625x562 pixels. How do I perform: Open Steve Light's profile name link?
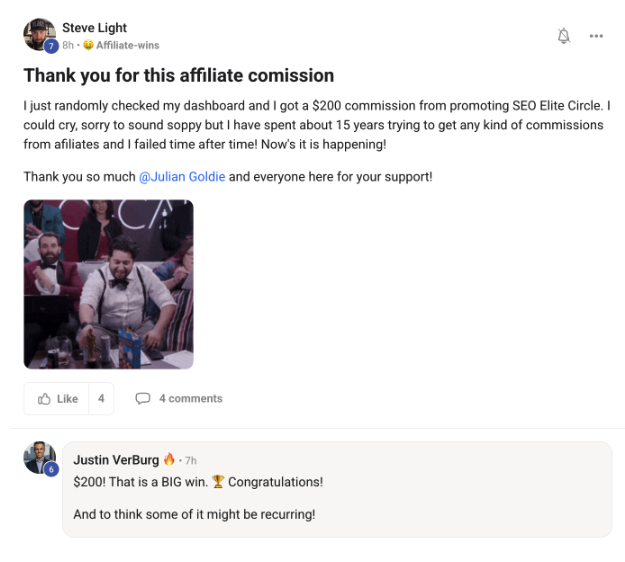coord(94,28)
